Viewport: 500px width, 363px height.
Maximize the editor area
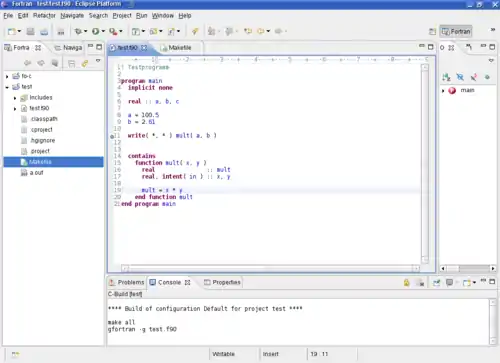point(431,47)
